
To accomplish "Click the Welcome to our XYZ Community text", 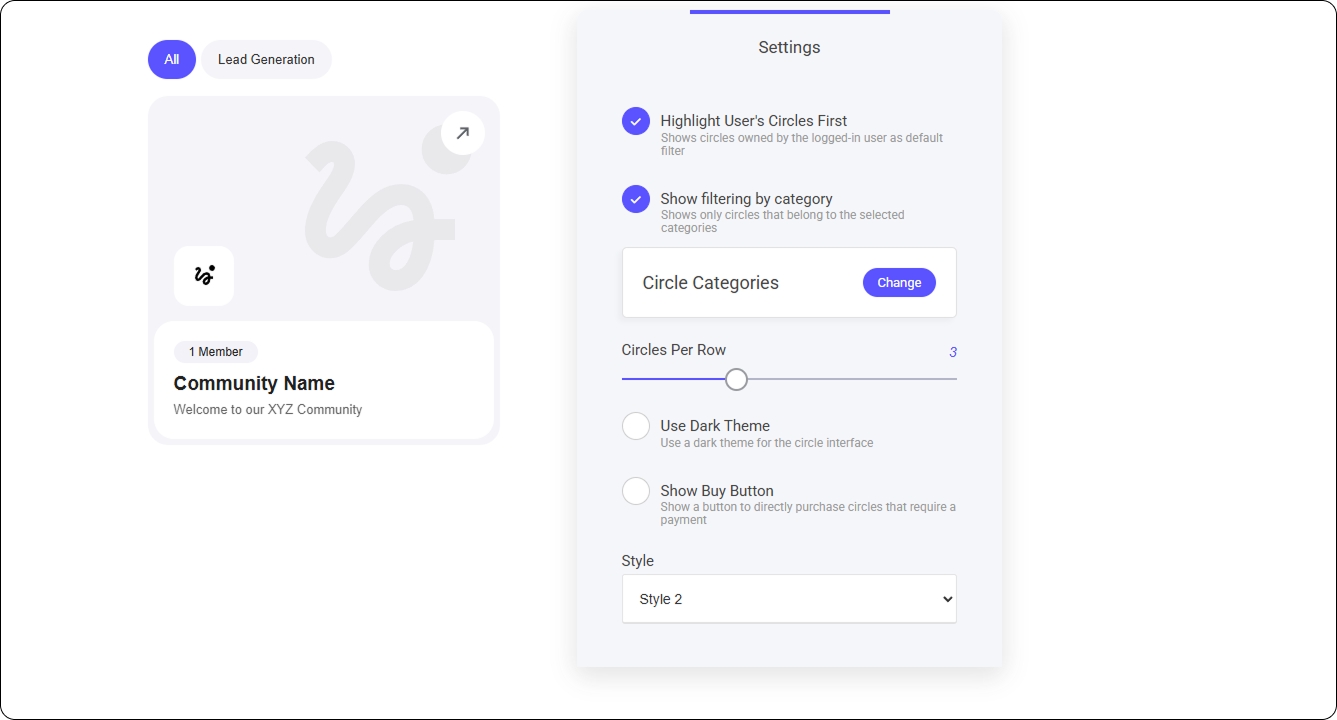I will [268, 409].
